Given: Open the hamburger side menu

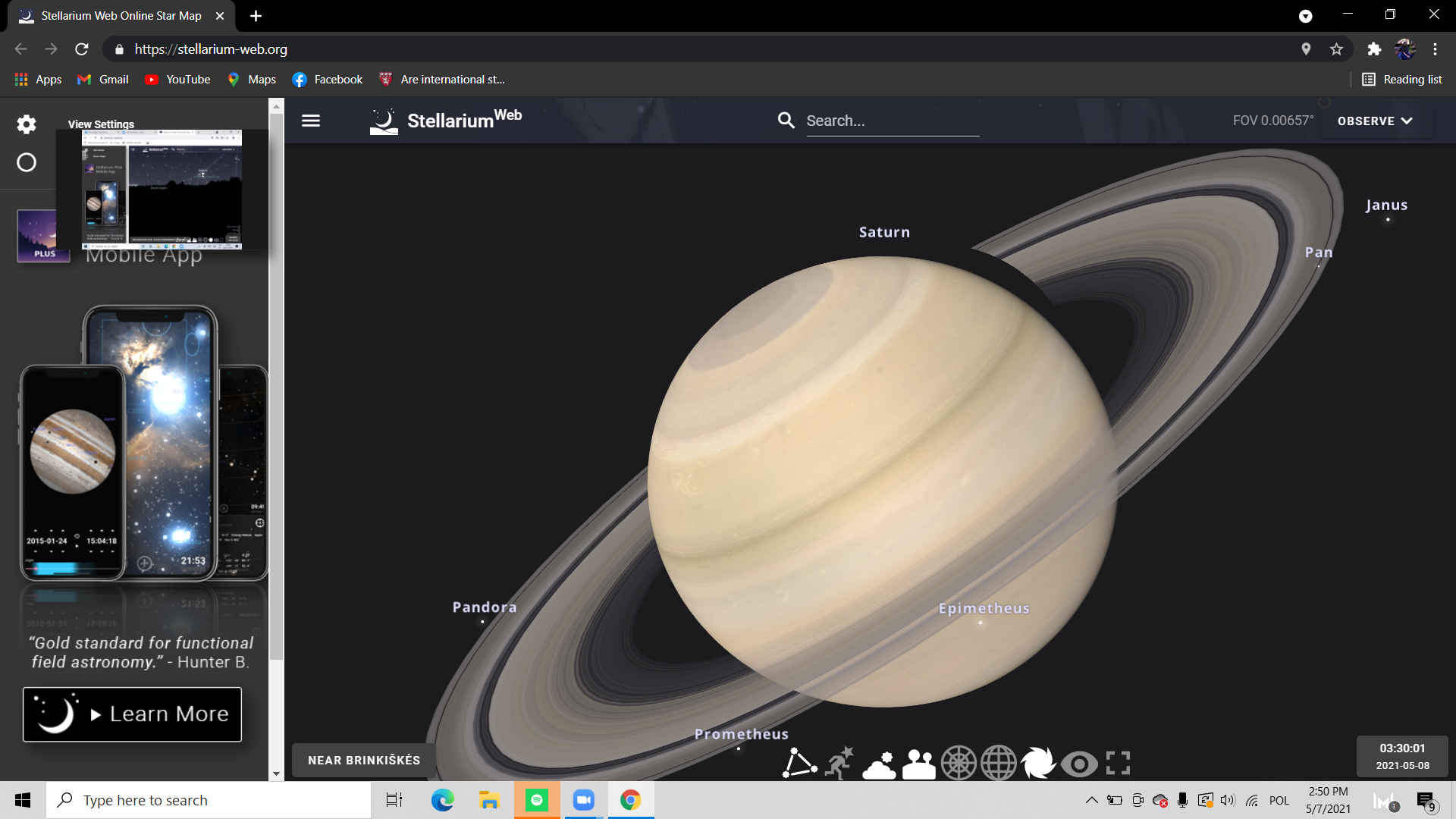Looking at the screenshot, I should click(x=311, y=121).
